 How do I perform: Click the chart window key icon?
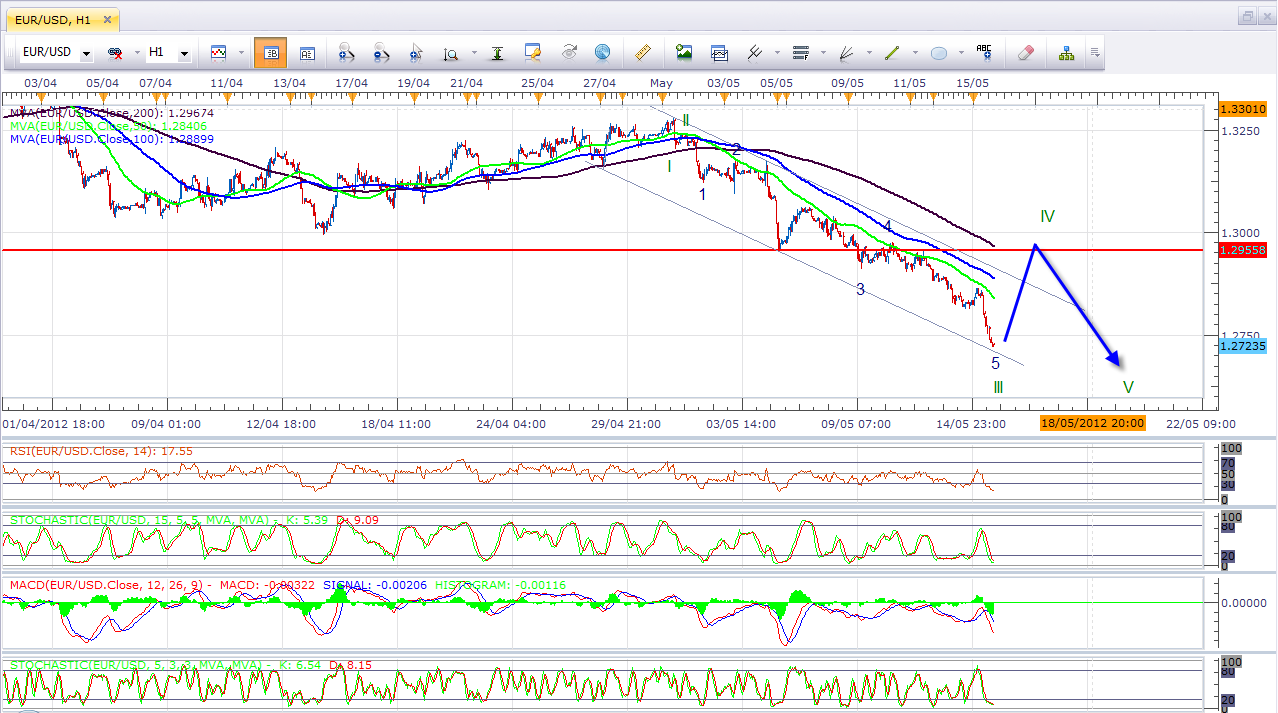tap(533, 52)
